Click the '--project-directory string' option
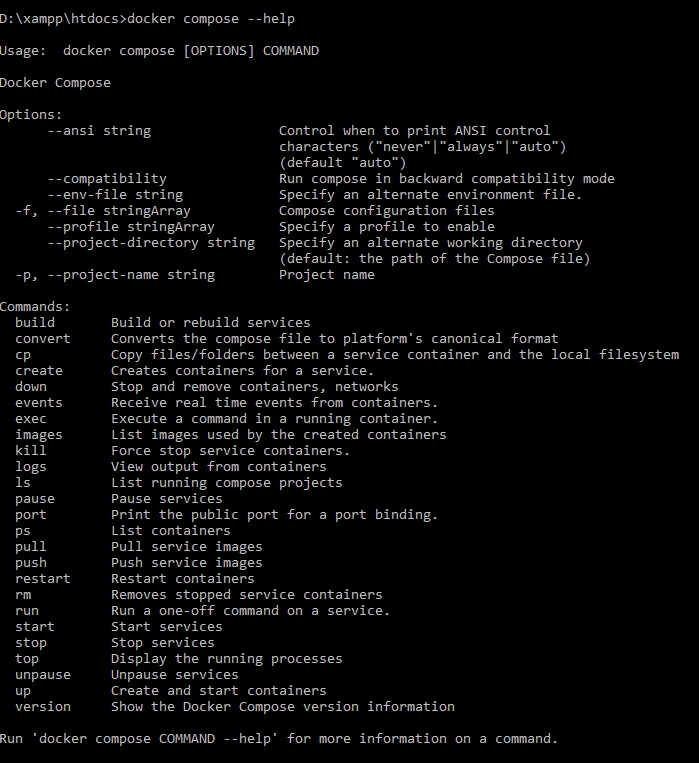 (151, 243)
